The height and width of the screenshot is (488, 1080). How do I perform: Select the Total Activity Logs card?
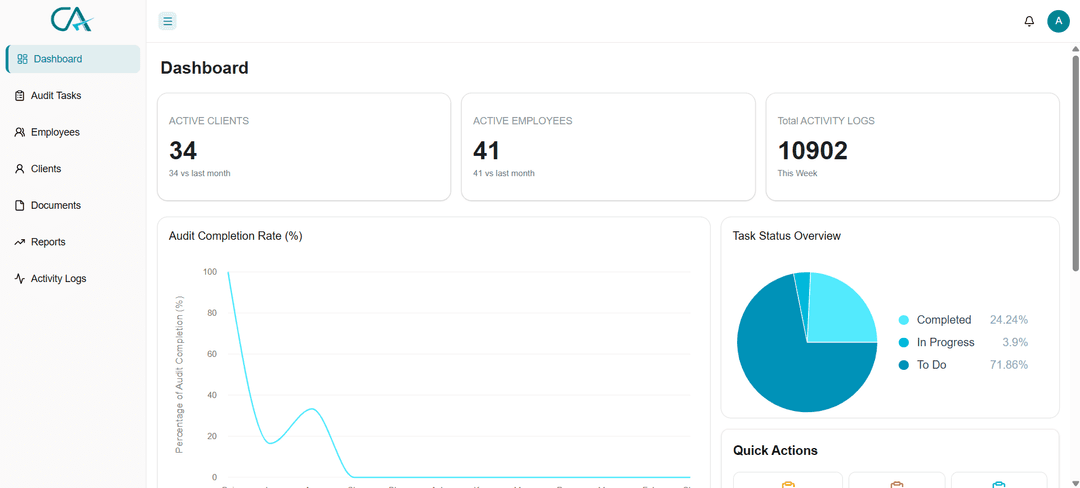pos(913,147)
